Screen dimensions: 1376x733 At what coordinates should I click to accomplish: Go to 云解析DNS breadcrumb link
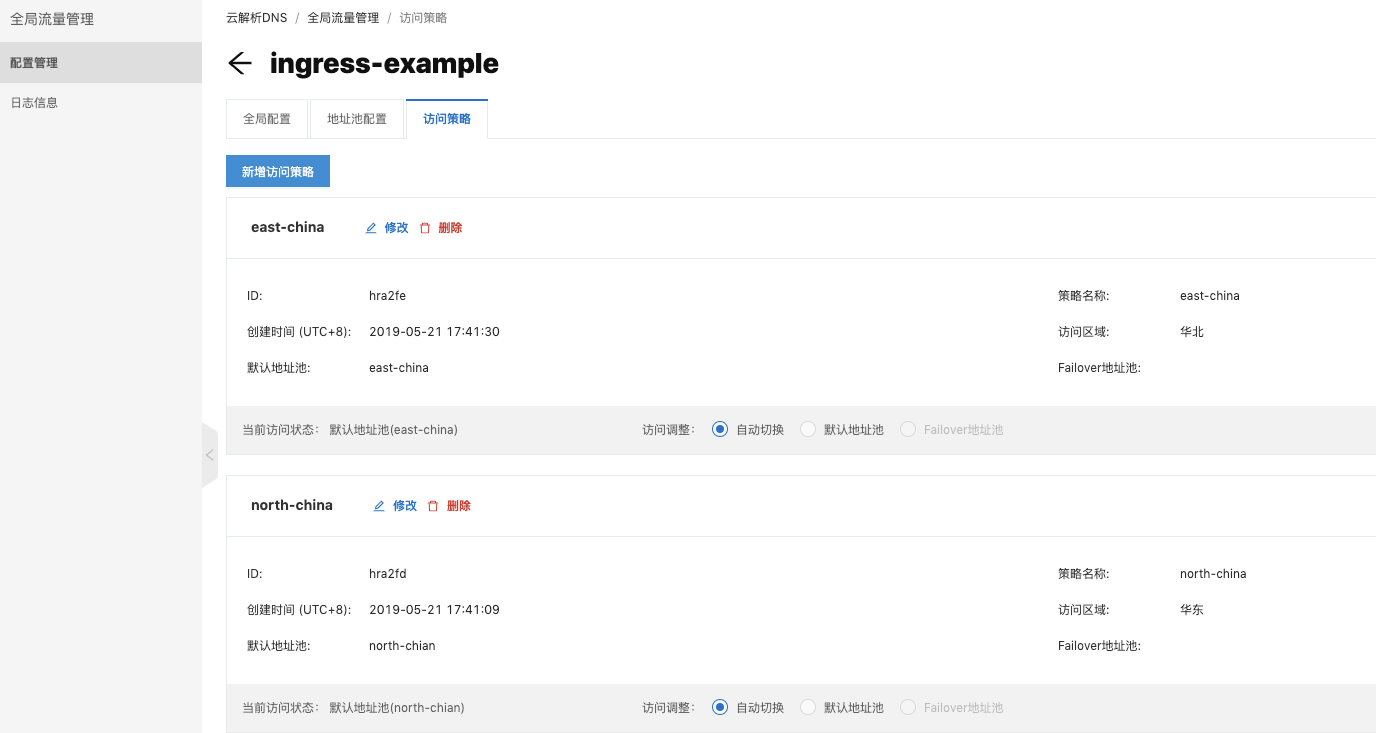pyautogui.click(x=256, y=18)
